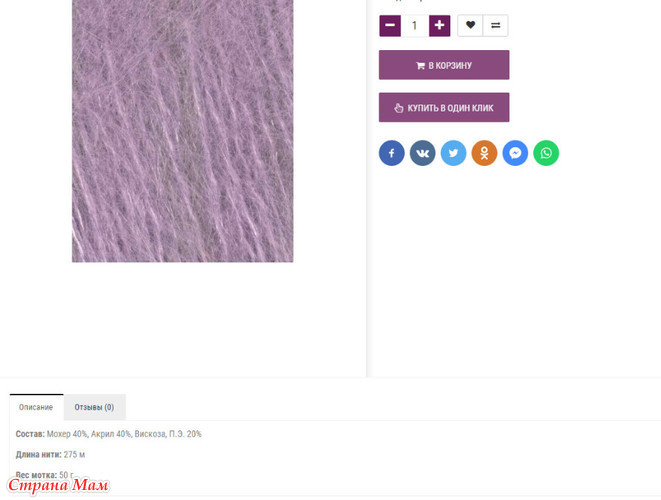Open the Описание tab
The width and height of the screenshot is (661, 500).
[x=36, y=407]
